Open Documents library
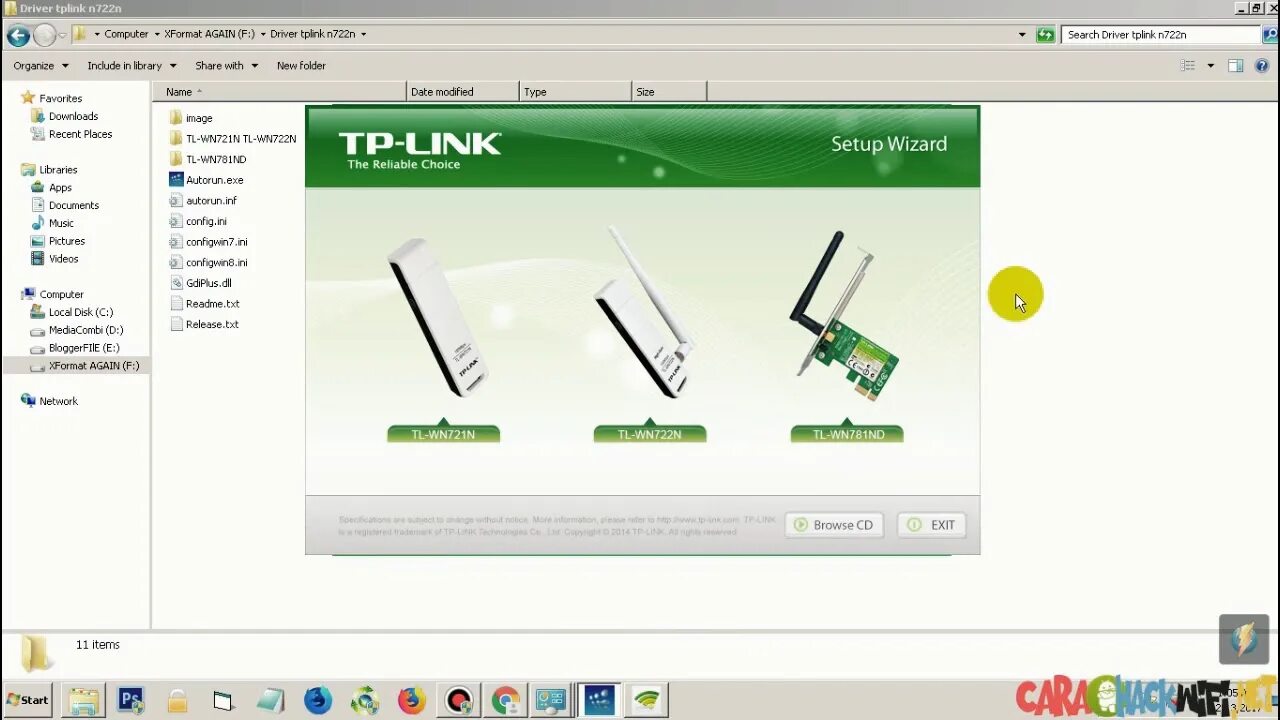This screenshot has width=1280, height=720. [x=65, y=206]
